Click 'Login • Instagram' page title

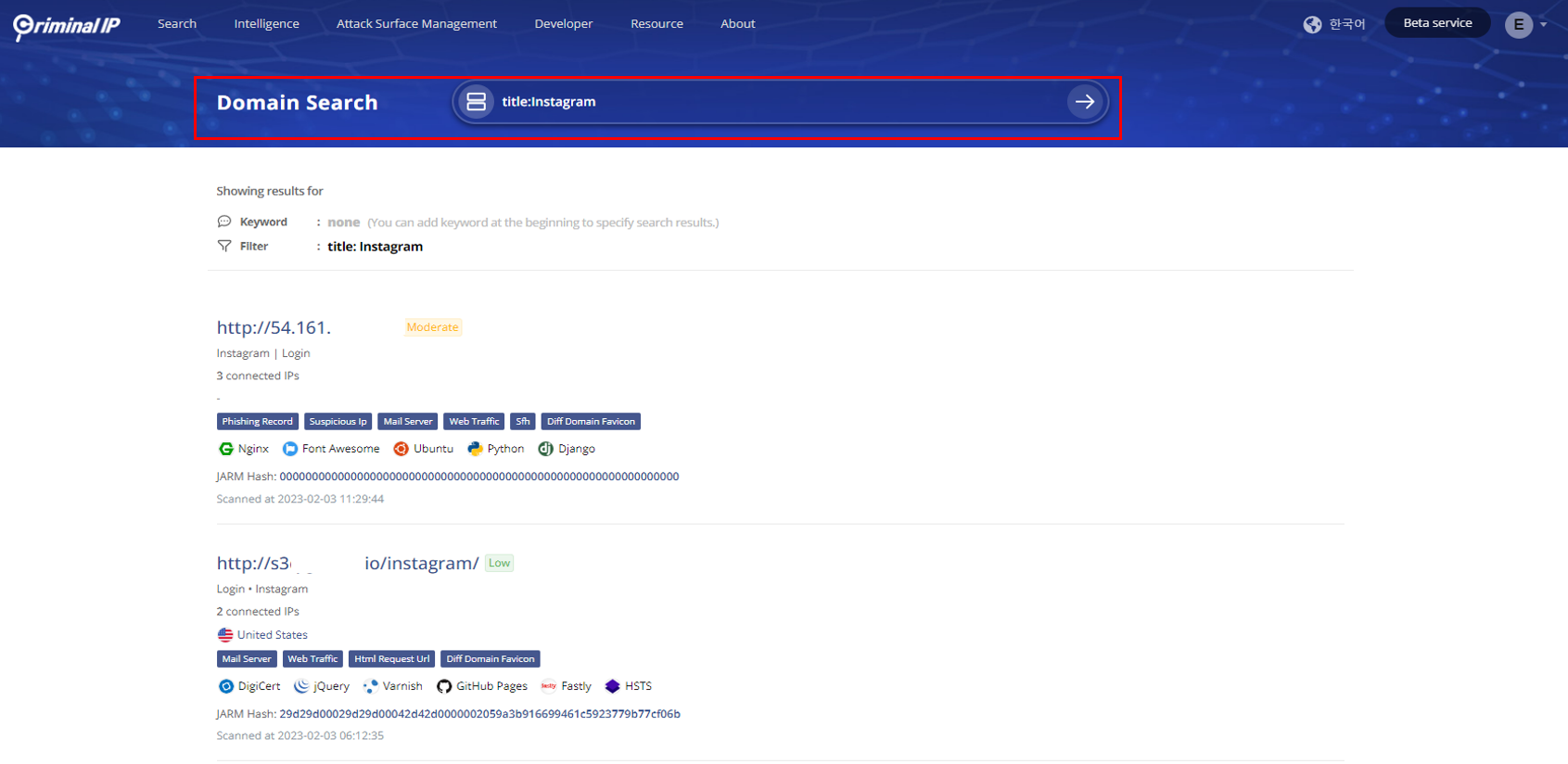262,589
